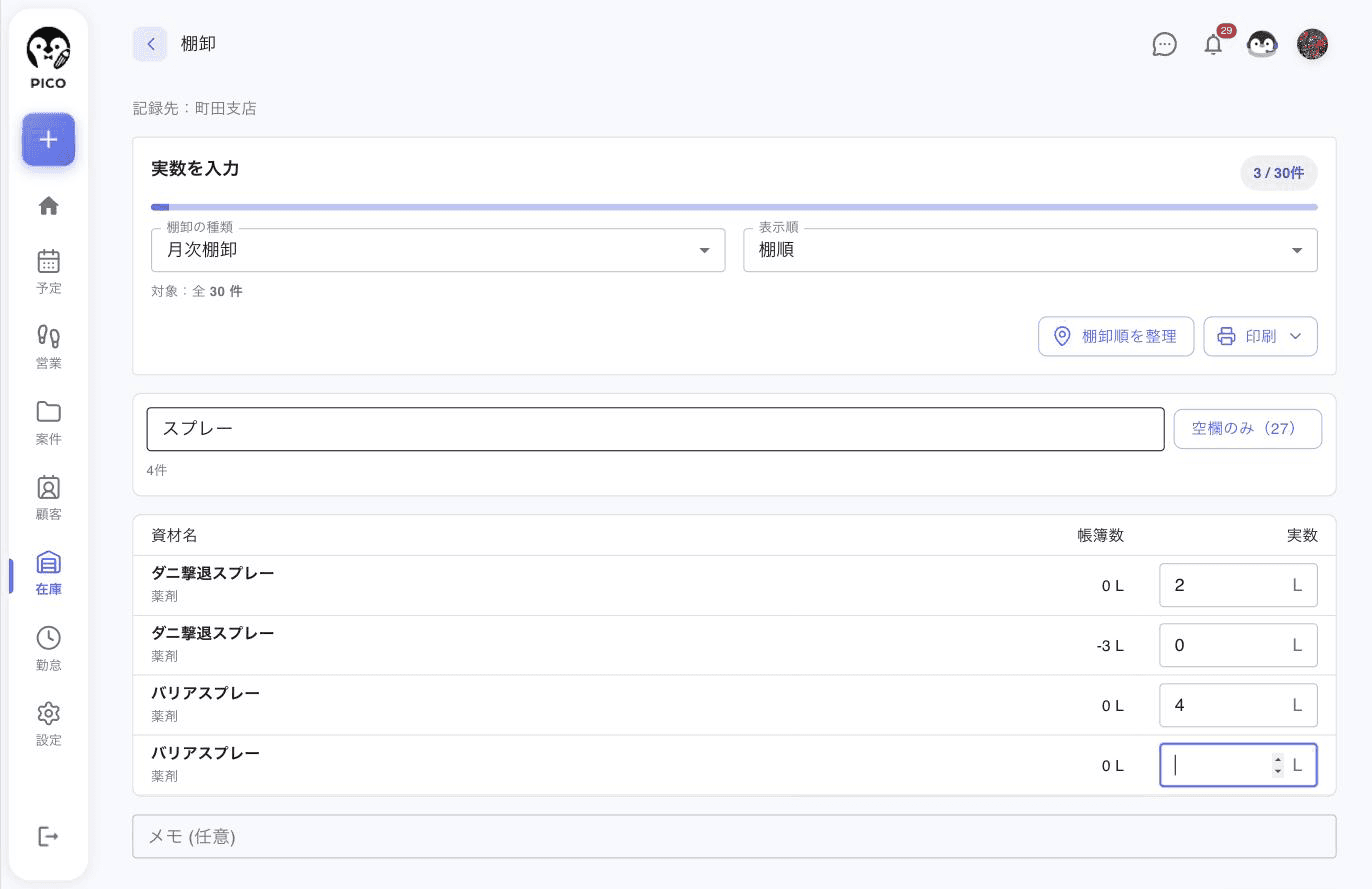Viewport: 1372px width, 889px height.
Task: Click the blue plus create button
Action: (49, 140)
